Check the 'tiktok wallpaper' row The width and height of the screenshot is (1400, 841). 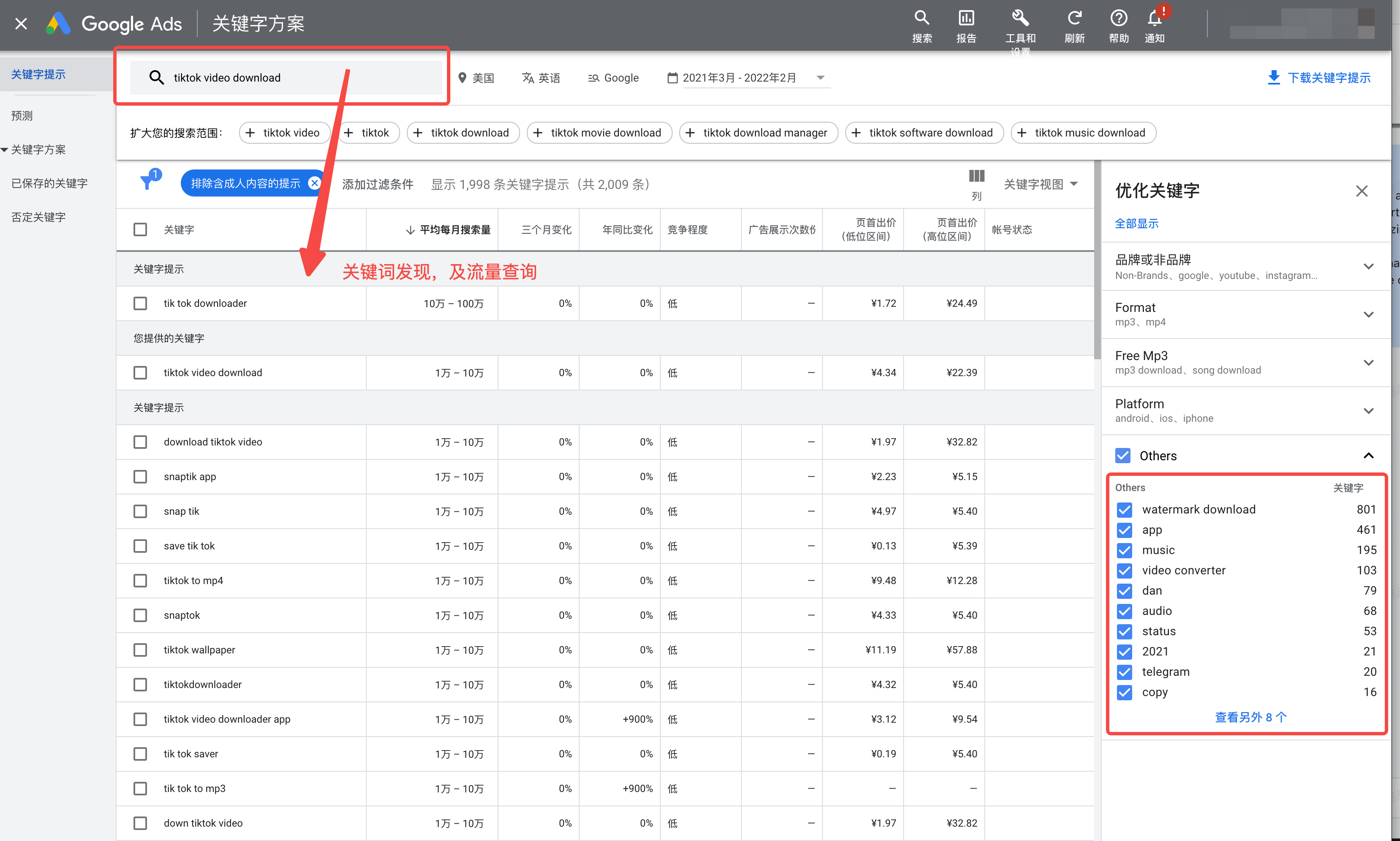point(140,650)
